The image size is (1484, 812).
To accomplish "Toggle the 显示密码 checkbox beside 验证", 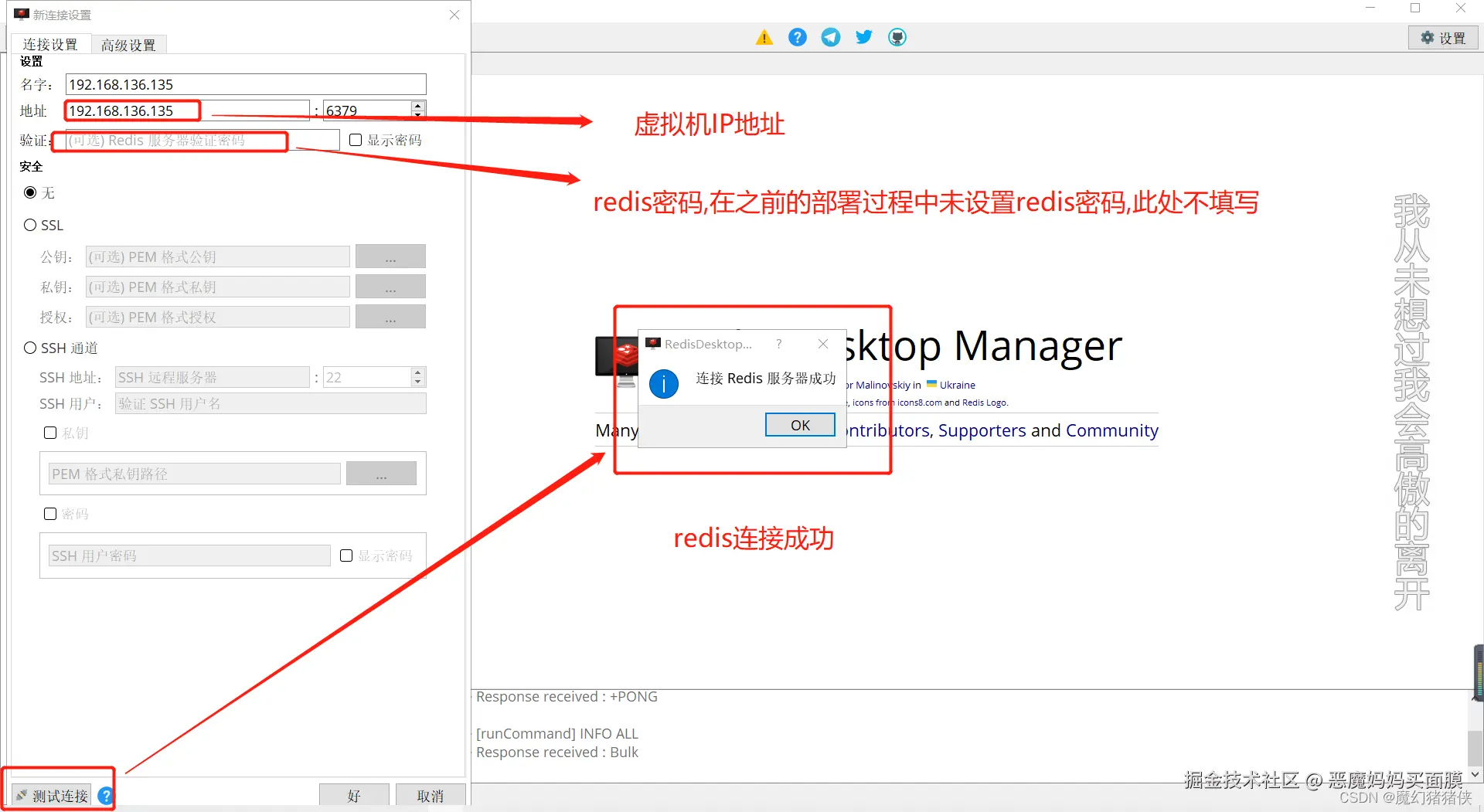I will coord(356,140).
